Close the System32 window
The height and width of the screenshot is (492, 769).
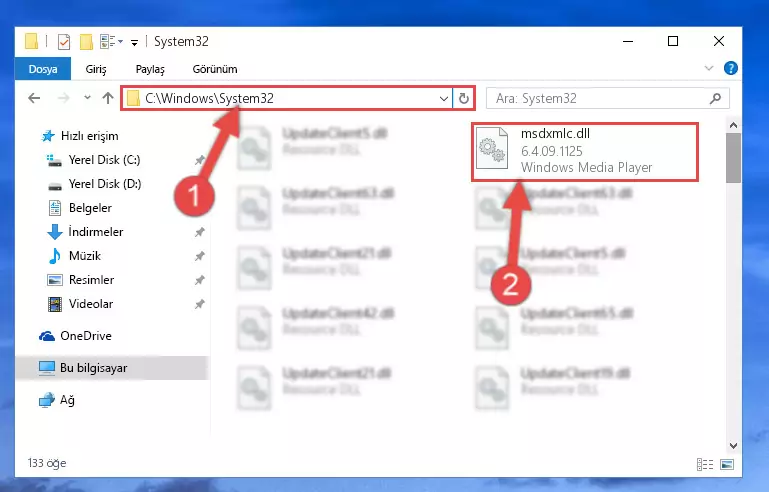718,42
